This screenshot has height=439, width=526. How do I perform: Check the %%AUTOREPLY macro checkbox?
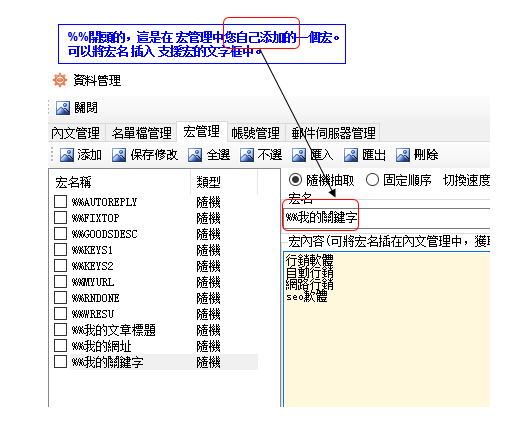pyautogui.click(x=60, y=202)
